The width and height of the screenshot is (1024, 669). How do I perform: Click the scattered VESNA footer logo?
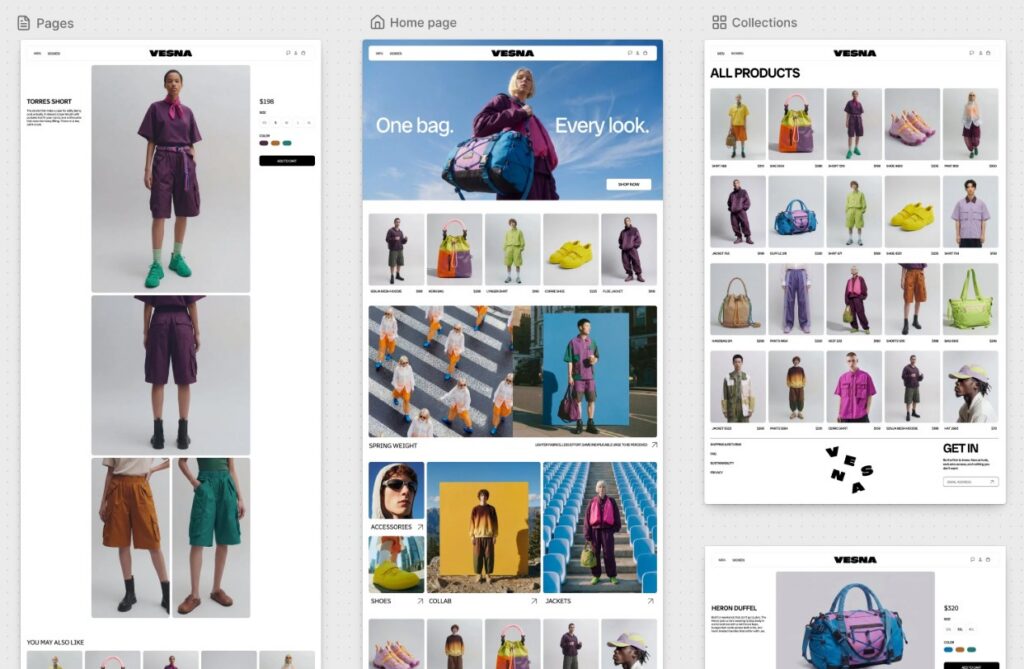849,468
